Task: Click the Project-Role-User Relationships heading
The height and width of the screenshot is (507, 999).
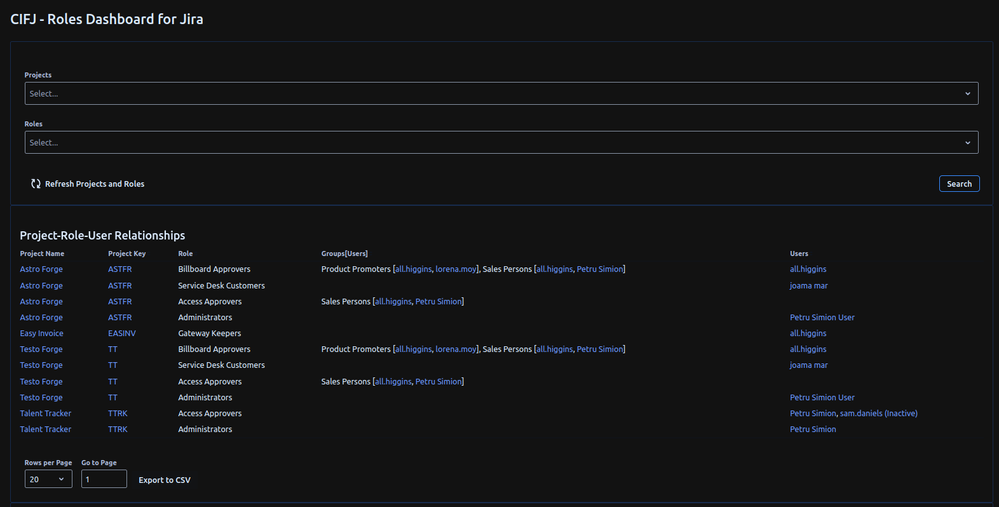Action: coord(103,236)
